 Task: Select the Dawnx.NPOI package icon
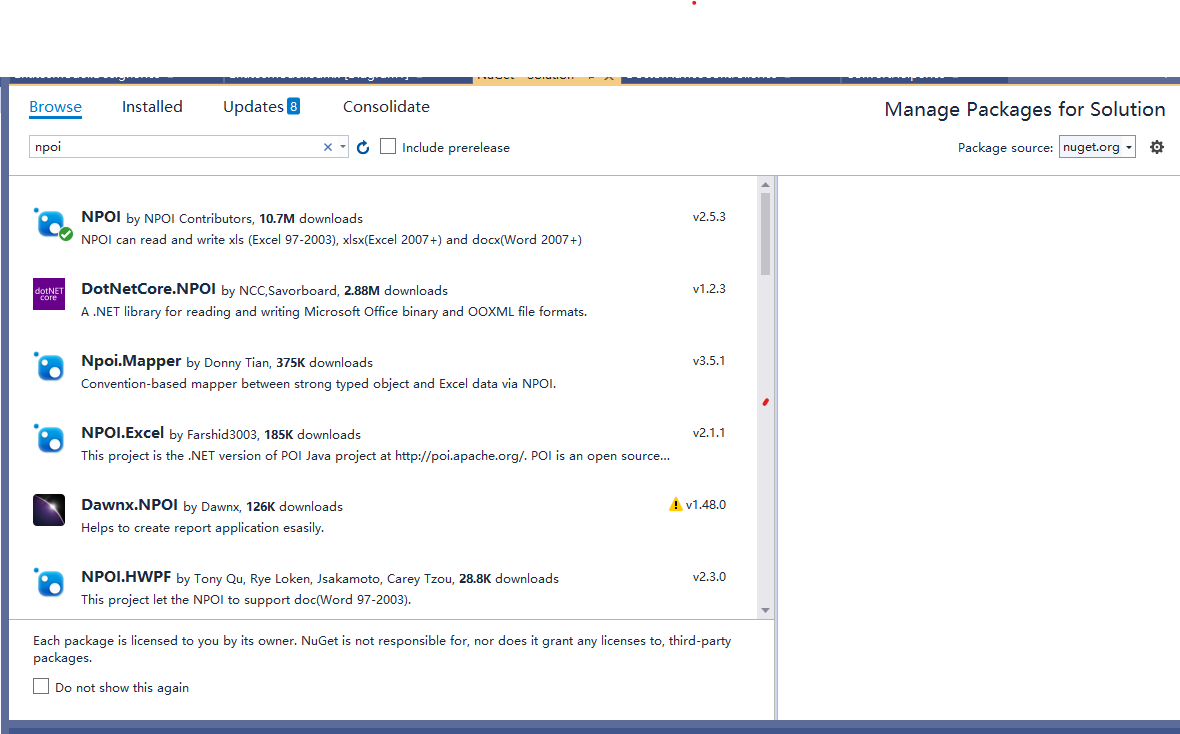(x=49, y=510)
